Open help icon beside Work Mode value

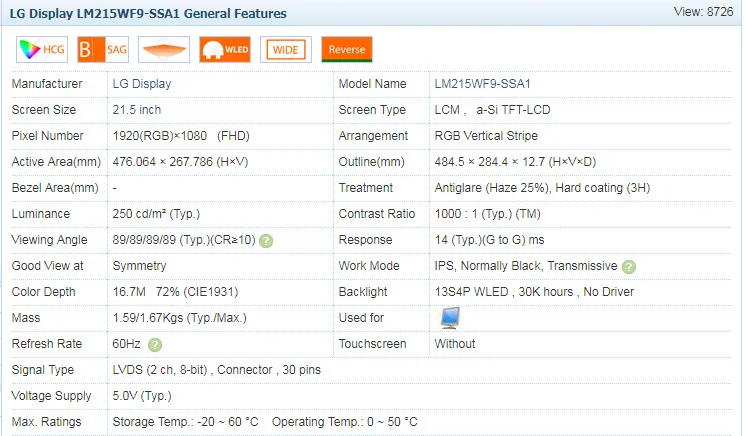click(629, 267)
